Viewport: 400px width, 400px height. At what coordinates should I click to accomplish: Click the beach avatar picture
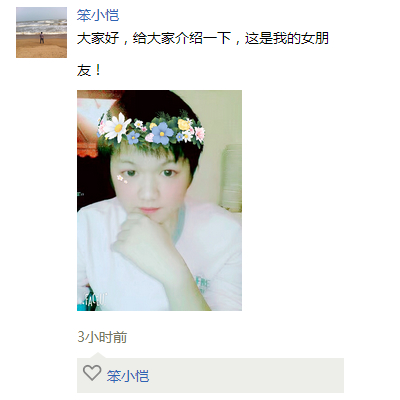[x=41, y=32]
